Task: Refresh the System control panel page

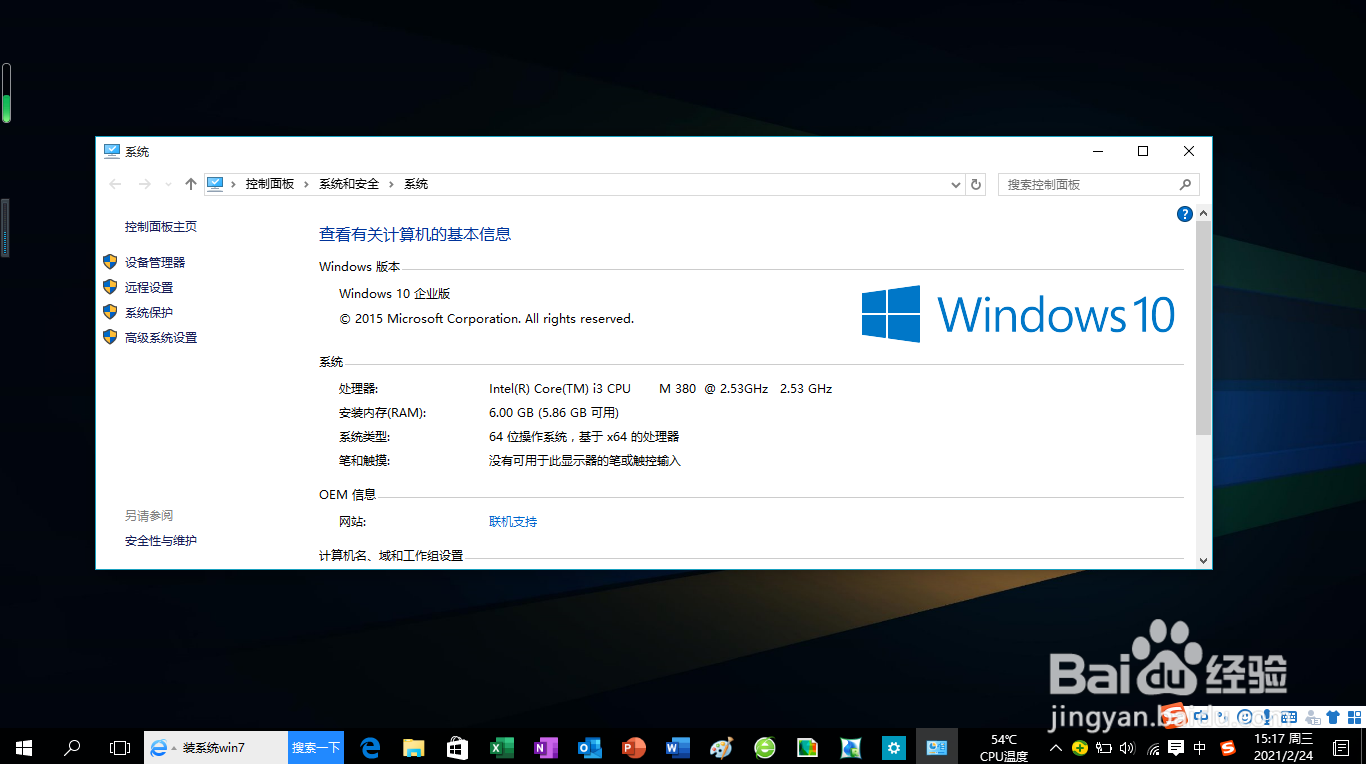Action: click(977, 184)
